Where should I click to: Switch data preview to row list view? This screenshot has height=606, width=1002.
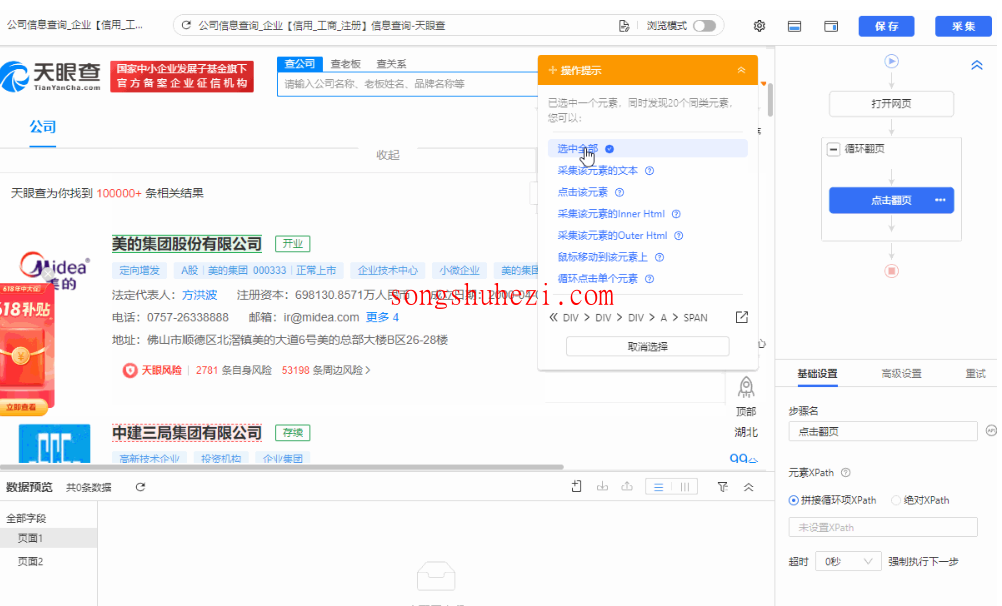click(x=658, y=487)
